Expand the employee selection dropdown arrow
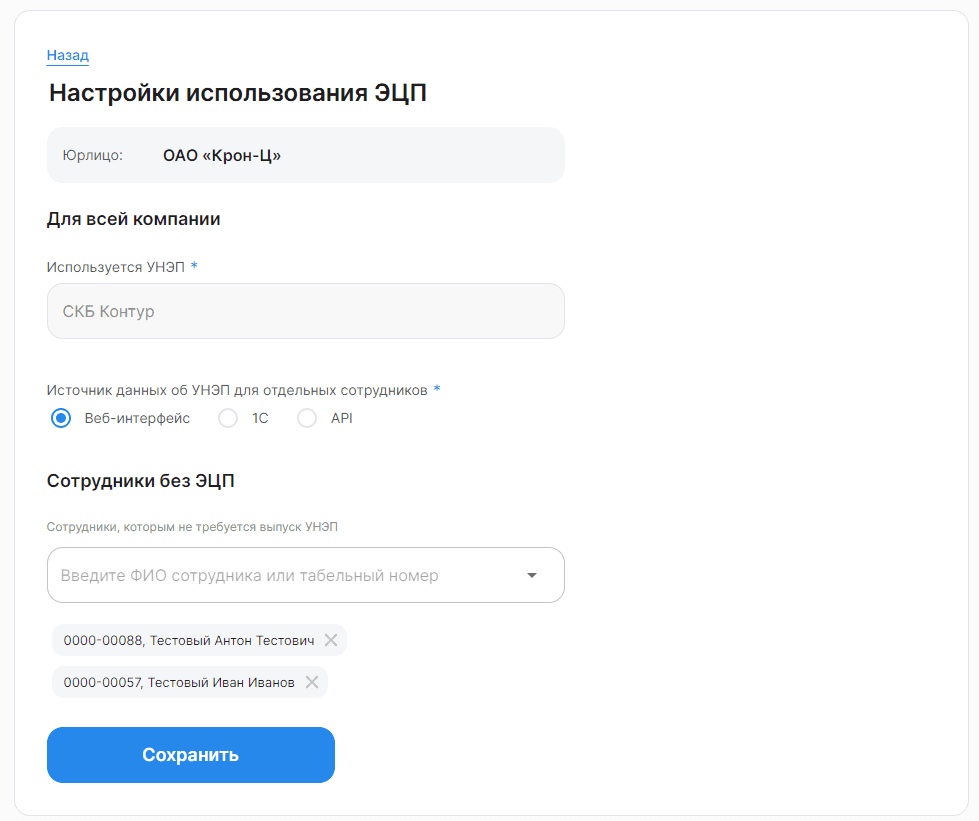Image resolution: width=979 pixels, height=821 pixels. click(x=532, y=575)
